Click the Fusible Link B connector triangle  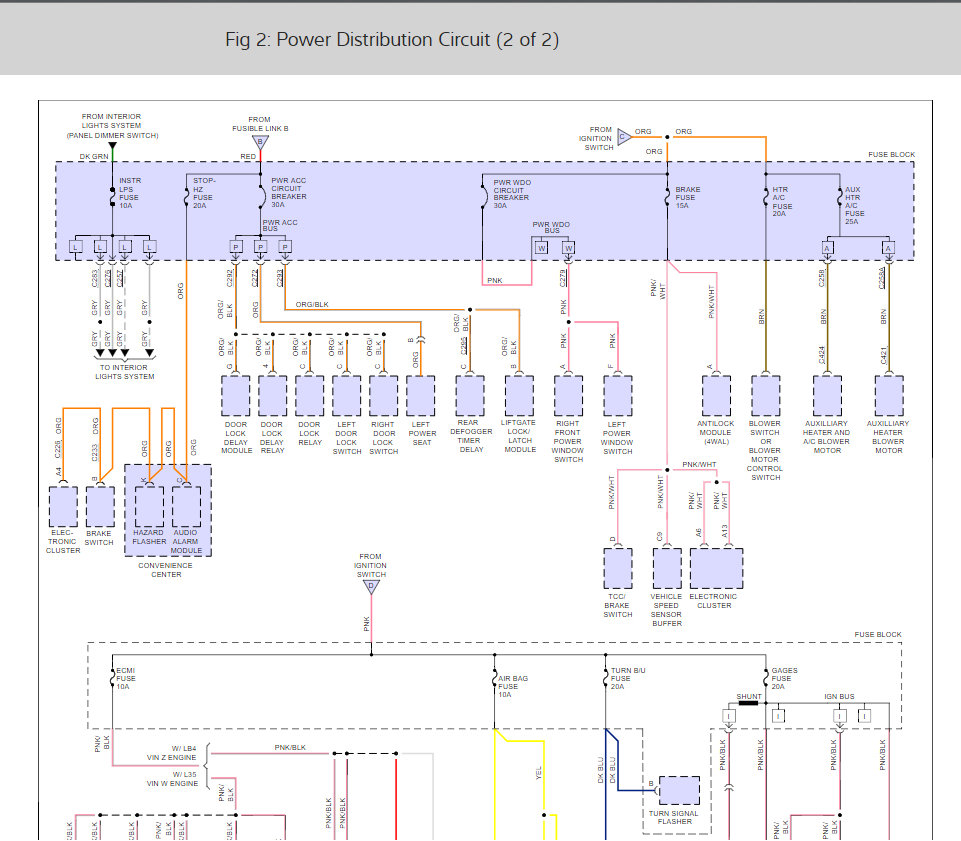(x=260, y=142)
